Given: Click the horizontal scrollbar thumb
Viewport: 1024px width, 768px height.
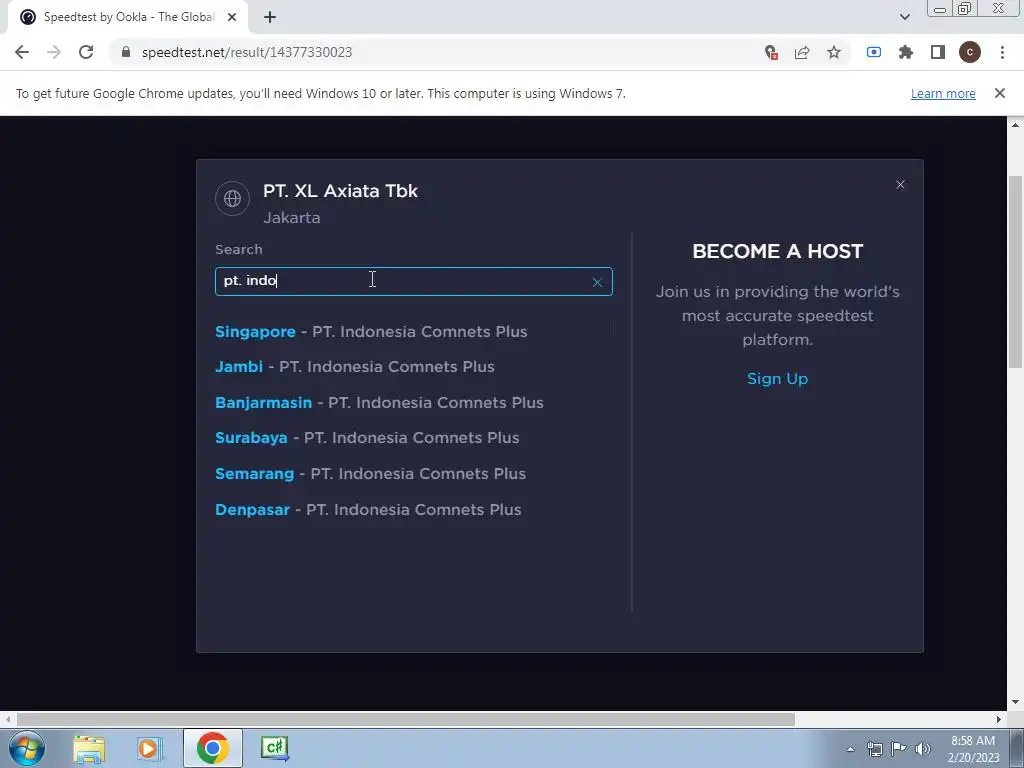Looking at the screenshot, I should [x=406, y=720].
